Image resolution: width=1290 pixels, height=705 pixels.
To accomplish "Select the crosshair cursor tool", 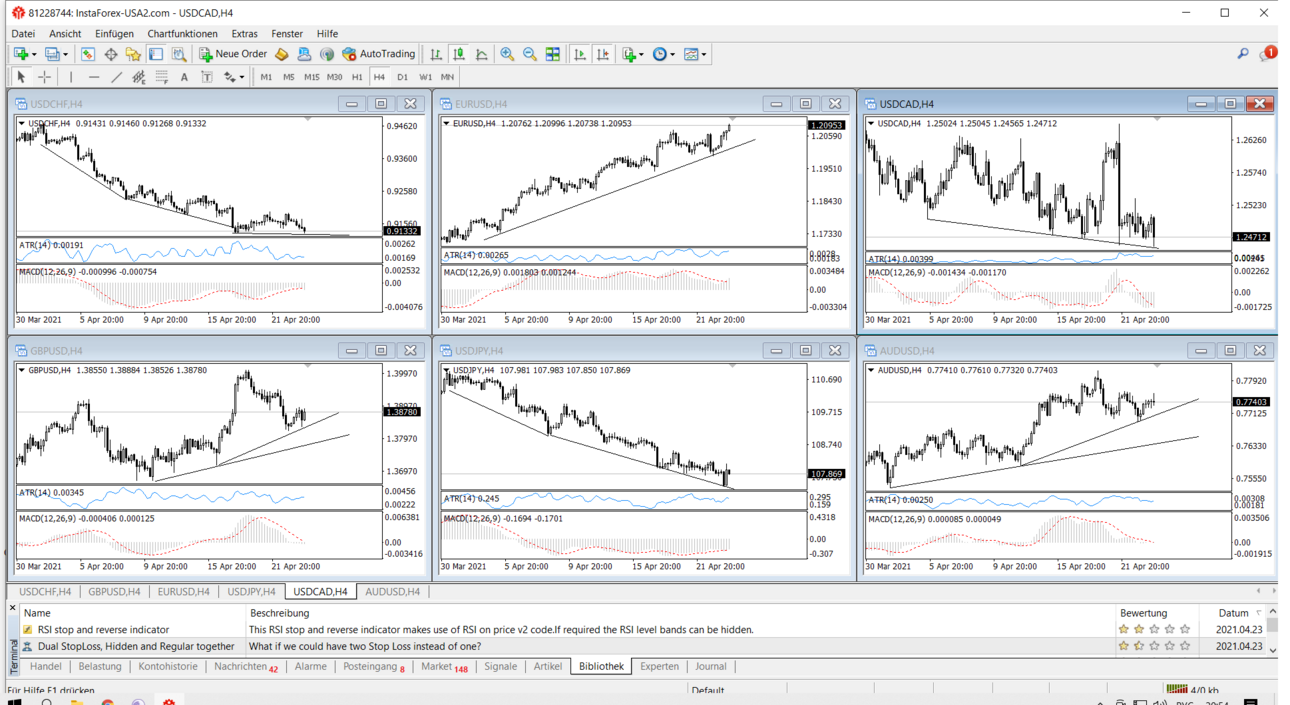I will (x=44, y=77).
